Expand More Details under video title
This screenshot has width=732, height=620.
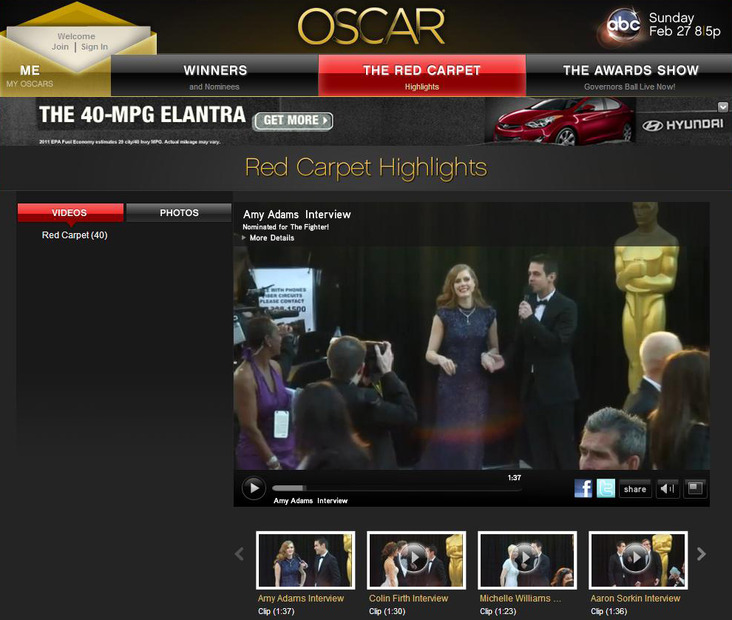(x=268, y=238)
